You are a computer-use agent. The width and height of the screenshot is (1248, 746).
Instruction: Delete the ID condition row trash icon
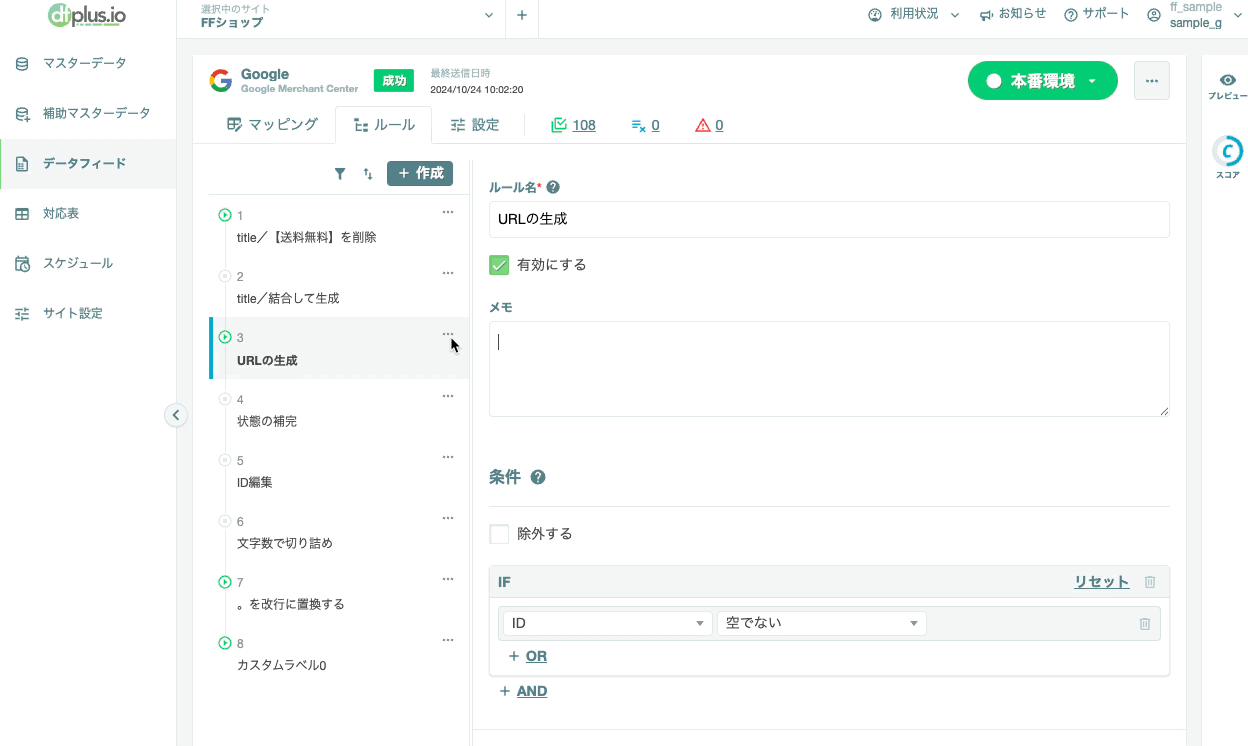point(1145,623)
